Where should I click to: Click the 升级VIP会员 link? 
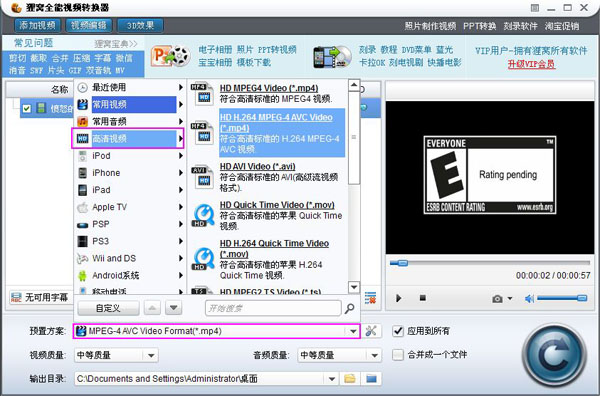531,64
